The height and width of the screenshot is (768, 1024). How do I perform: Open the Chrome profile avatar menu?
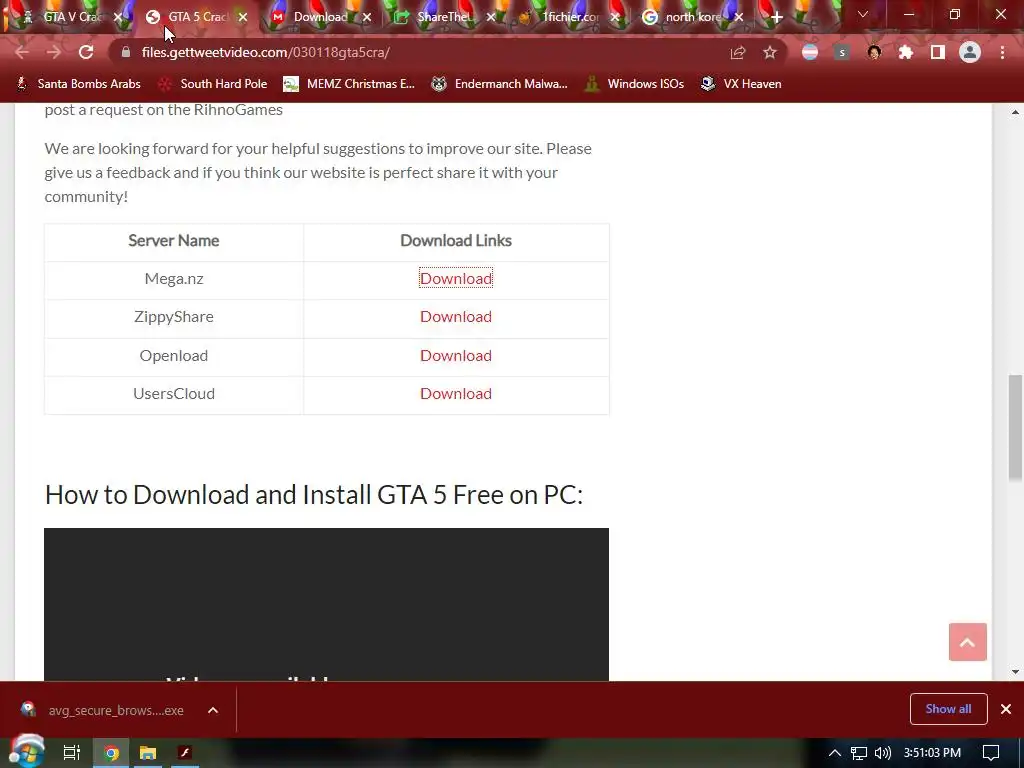970,52
